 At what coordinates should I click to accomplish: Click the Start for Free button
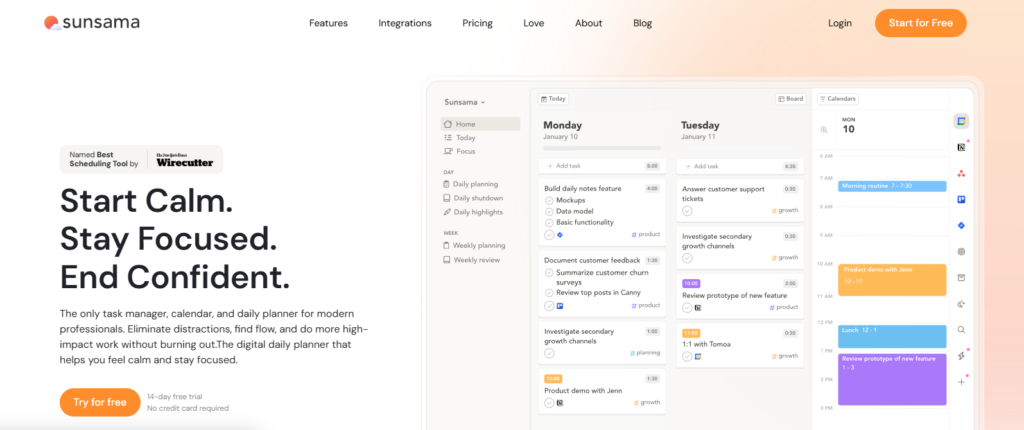pos(920,23)
